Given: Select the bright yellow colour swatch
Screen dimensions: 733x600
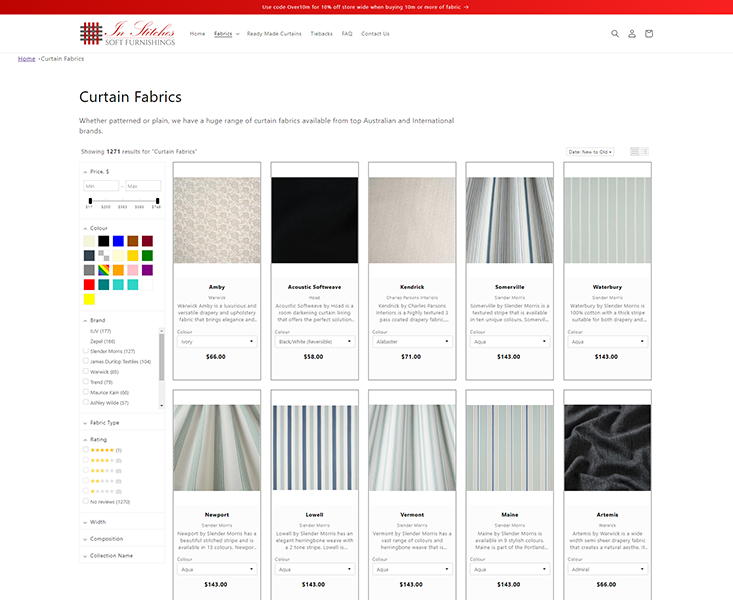Looking at the screenshot, I should [89, 299].
